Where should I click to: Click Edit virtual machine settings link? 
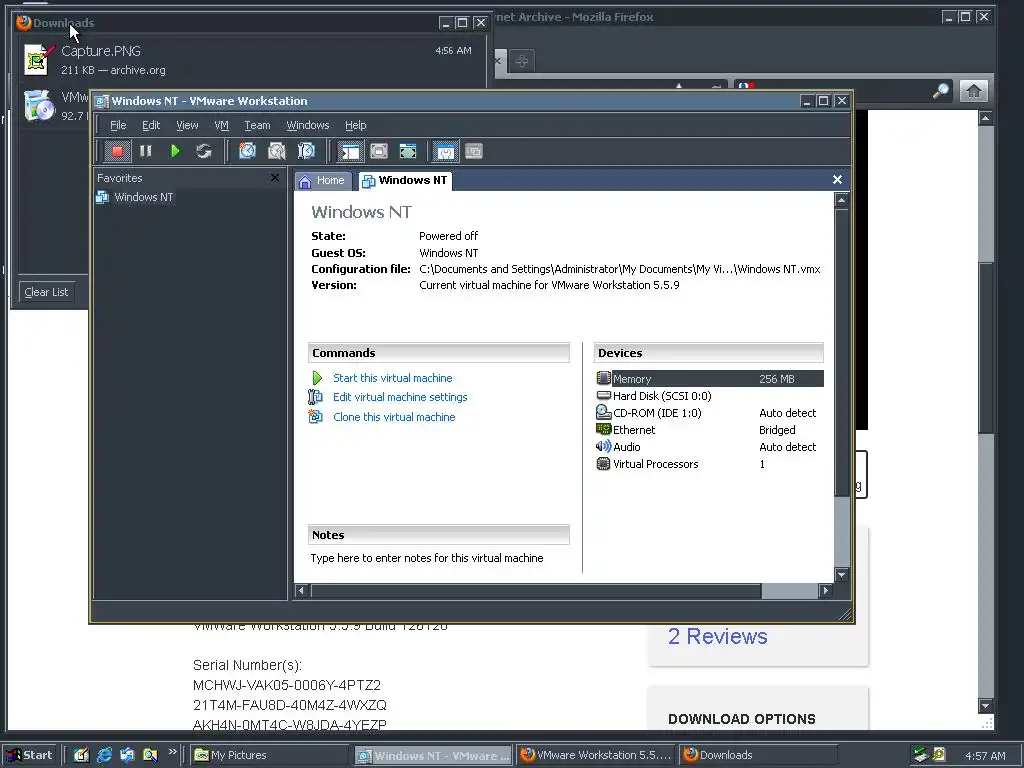(400, 397)
